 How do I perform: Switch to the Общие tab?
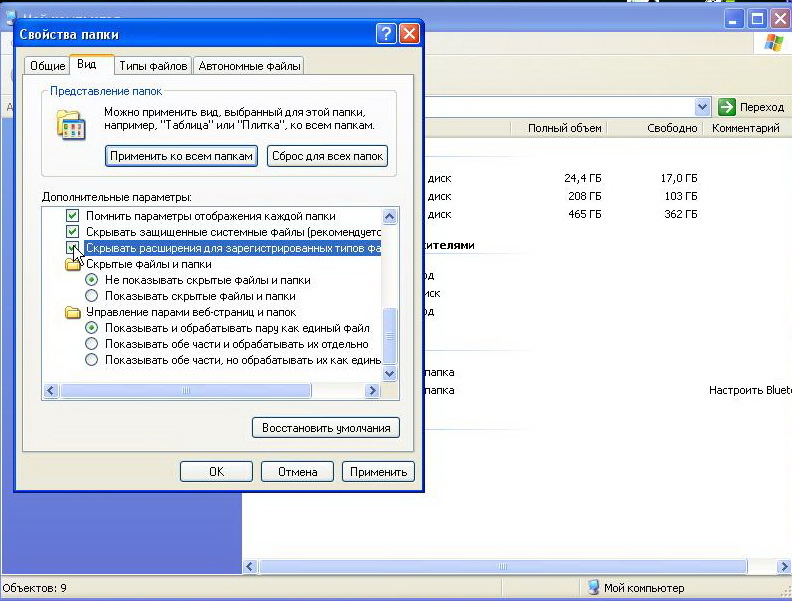(47, 66)
